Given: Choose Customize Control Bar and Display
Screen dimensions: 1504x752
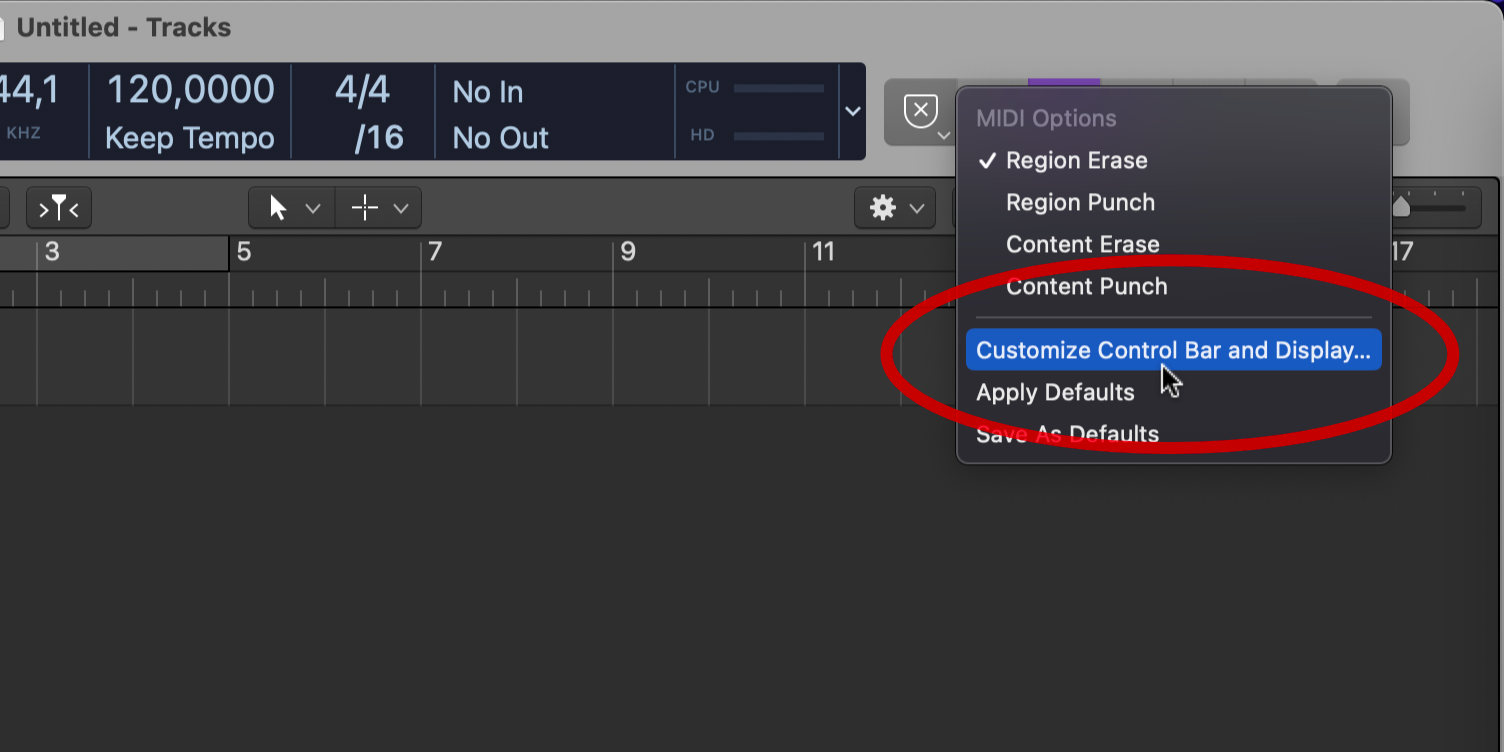Looking at the screenshot, I should pyautogui.click(x=1173, y=350).
